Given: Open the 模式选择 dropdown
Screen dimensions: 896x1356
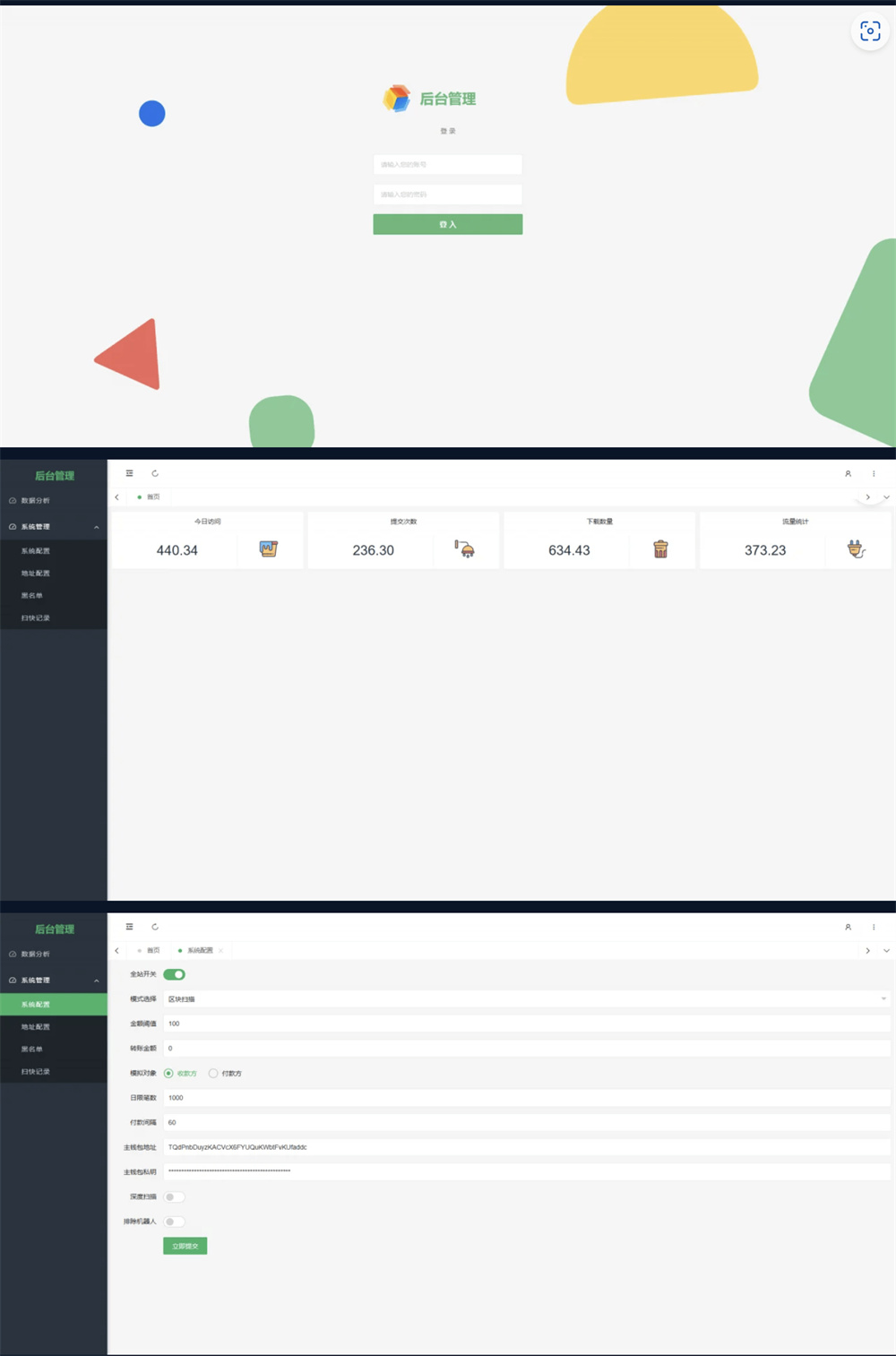Looking at the screenshot, I should [x=527, y=998].
